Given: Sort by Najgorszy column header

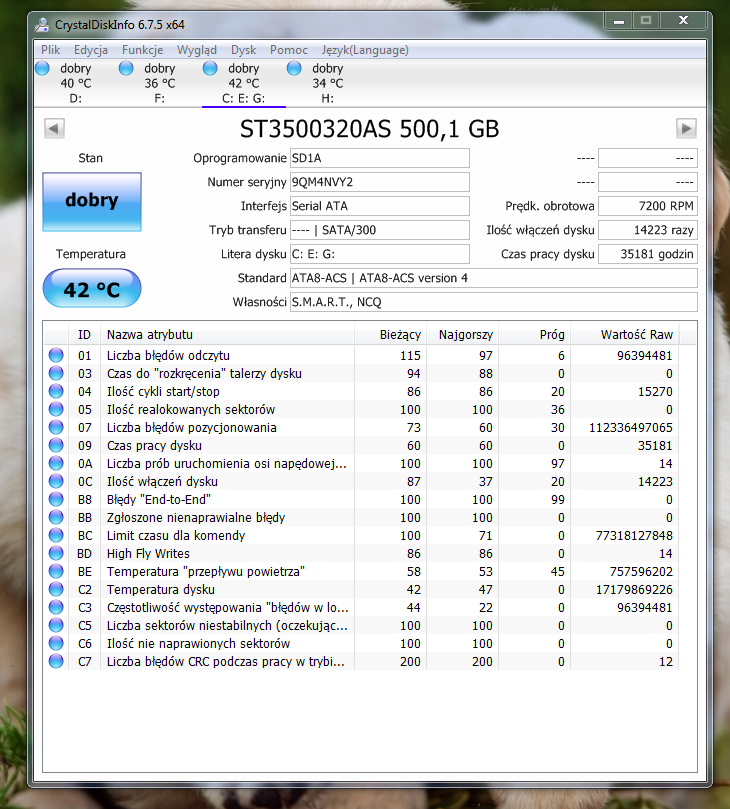Looking at the screenshot, I should (462, 335).
